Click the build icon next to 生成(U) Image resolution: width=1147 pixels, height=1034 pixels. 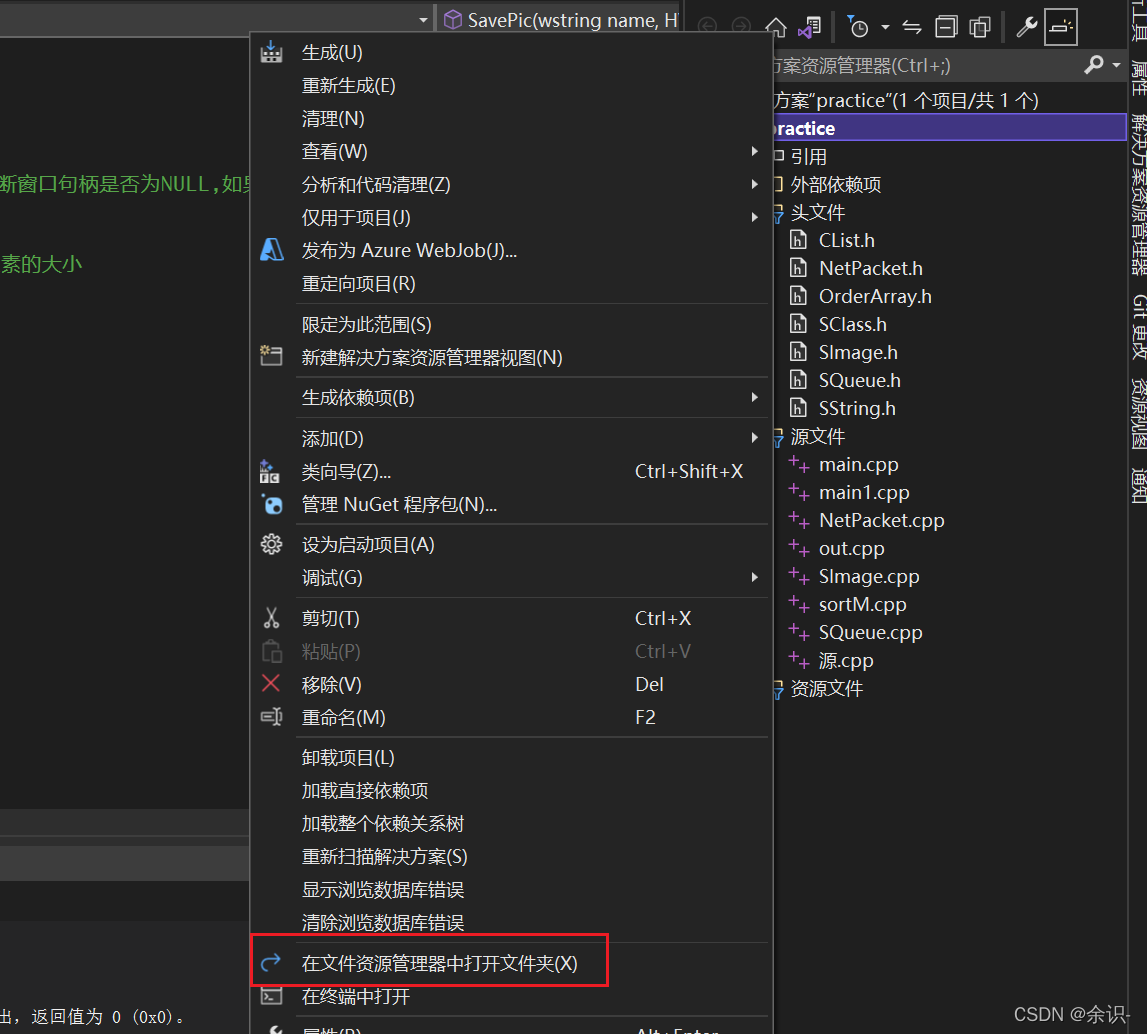tap(271, 53)
